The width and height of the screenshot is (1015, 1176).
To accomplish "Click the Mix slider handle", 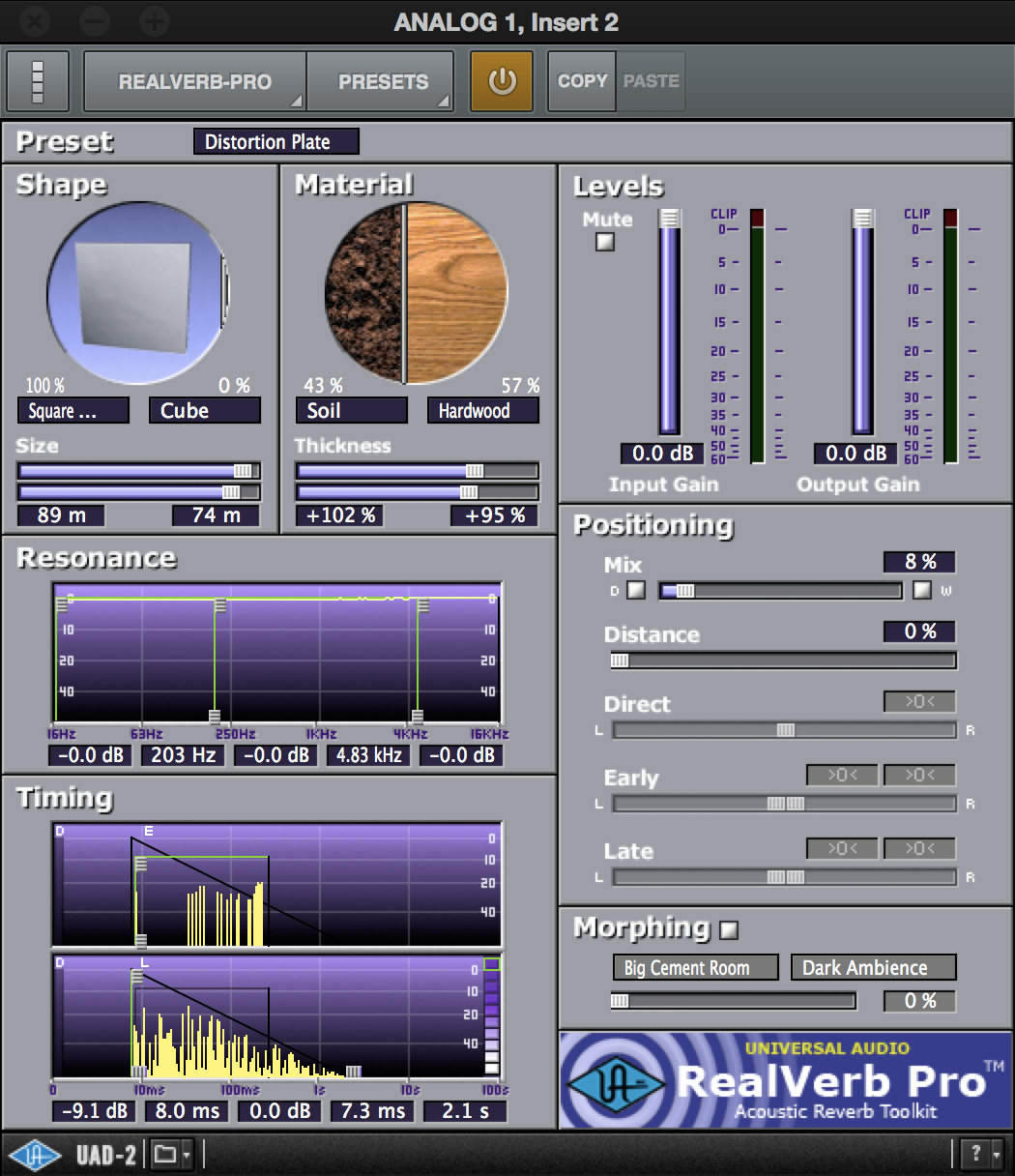I will click(x=684, y=590).
